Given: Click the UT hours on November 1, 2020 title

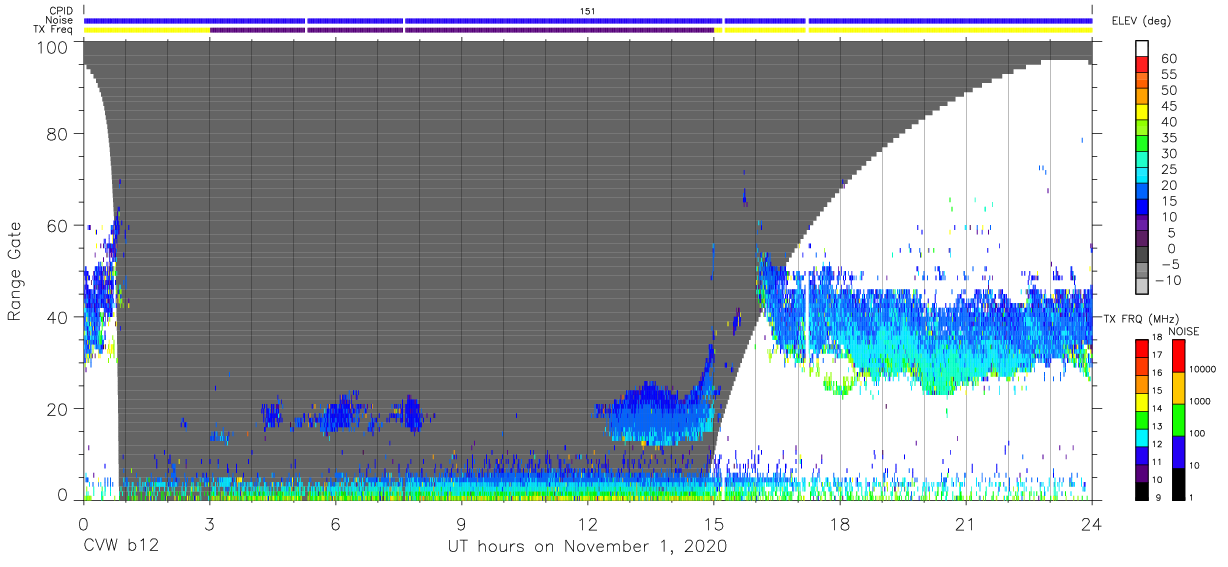Looking at the screenshot, I should click(587, 547).
